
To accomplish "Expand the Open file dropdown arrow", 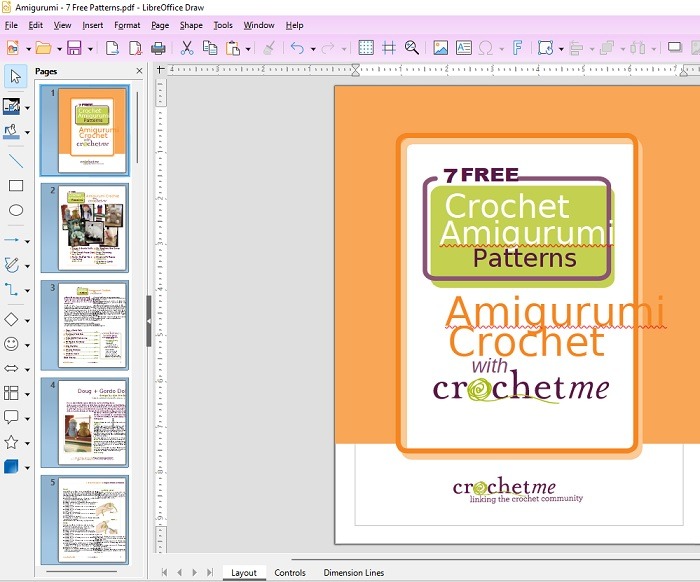I will [57, 48].
